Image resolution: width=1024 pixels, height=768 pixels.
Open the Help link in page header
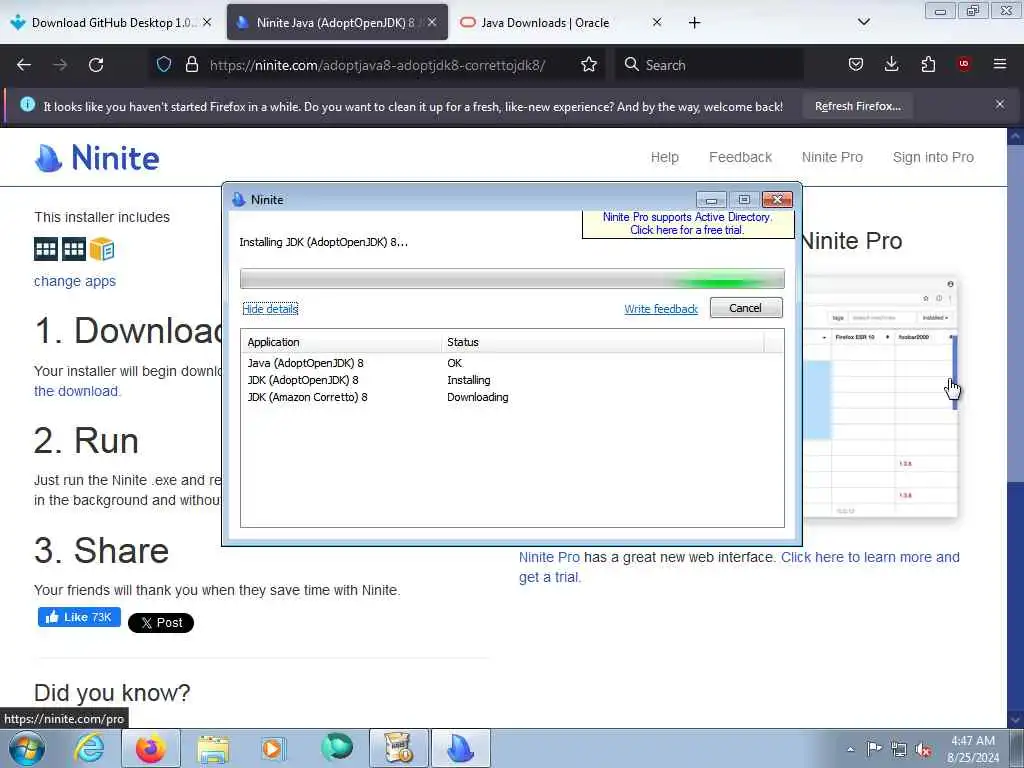tap(664, 157)
